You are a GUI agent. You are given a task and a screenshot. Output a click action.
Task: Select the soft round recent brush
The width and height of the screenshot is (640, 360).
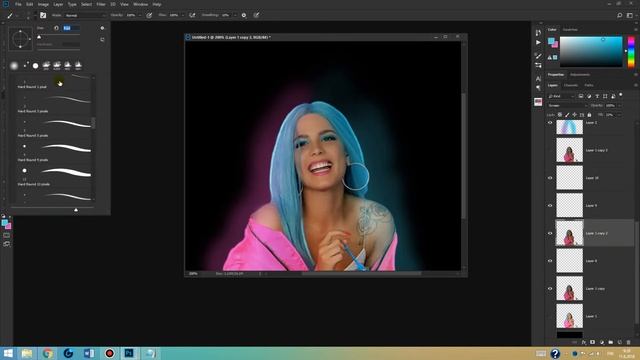click(x=14, y=65)
